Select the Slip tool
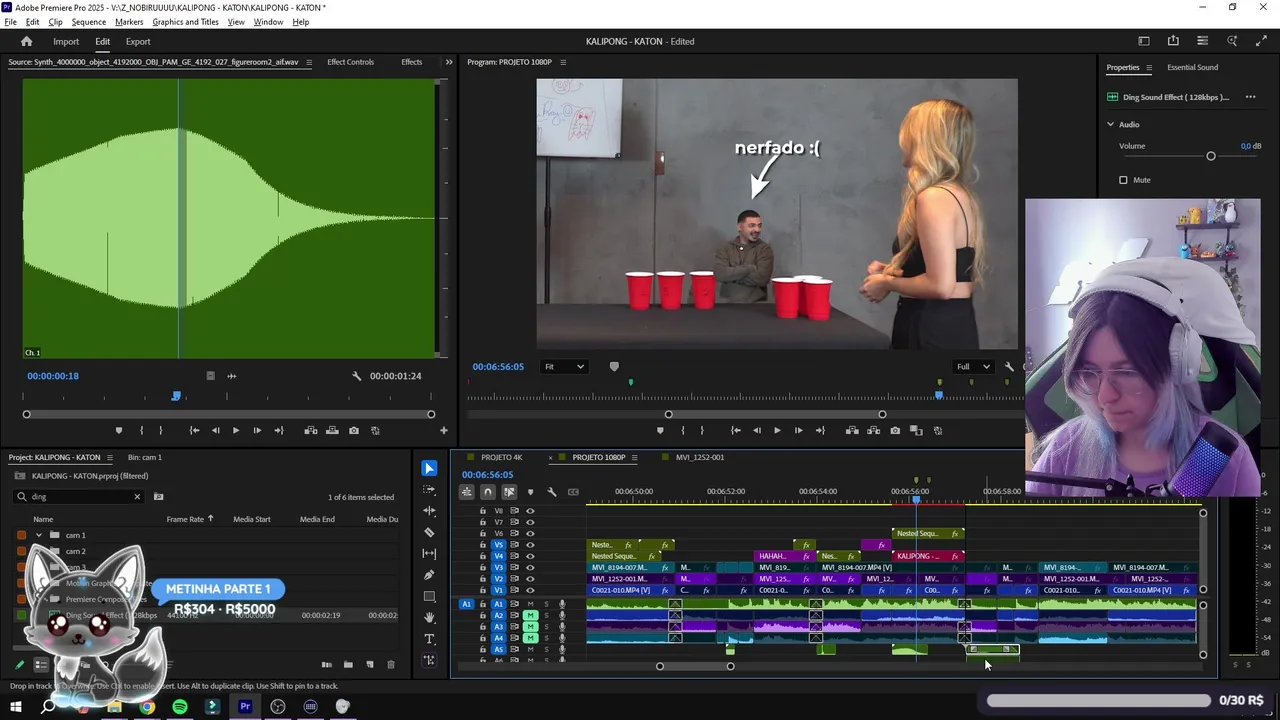 click(x=429, y=553)
